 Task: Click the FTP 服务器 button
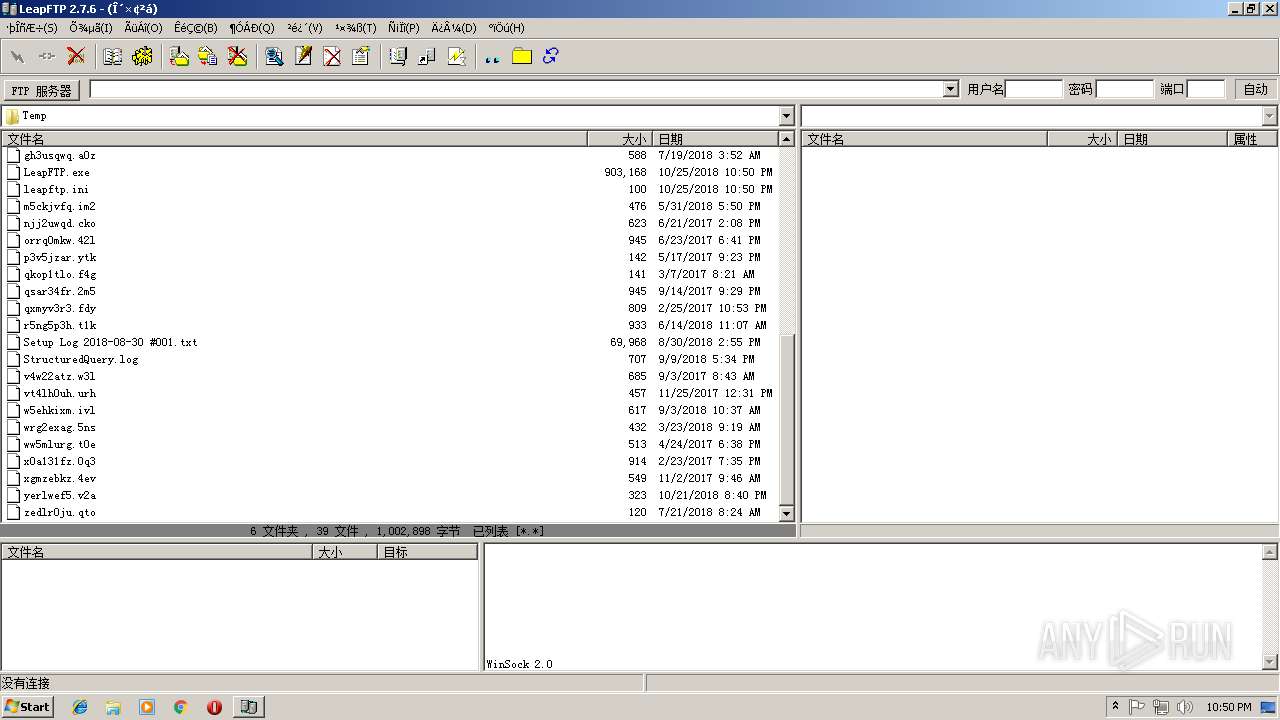point(42,90)
